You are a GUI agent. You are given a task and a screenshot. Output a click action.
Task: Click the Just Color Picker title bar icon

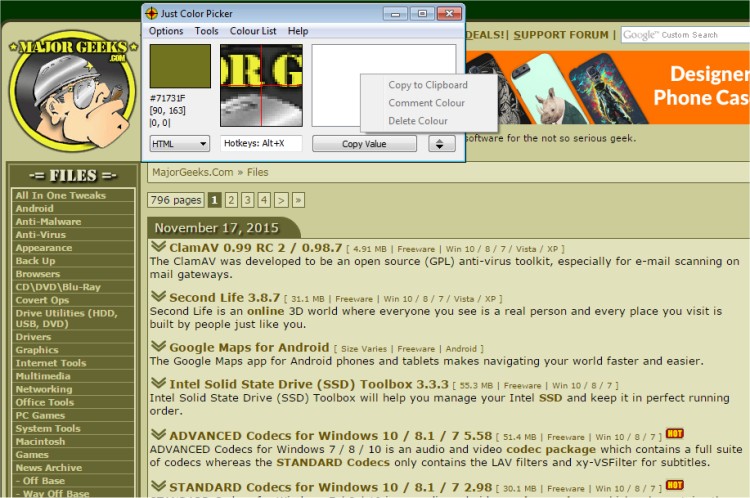tap(151, 13)
